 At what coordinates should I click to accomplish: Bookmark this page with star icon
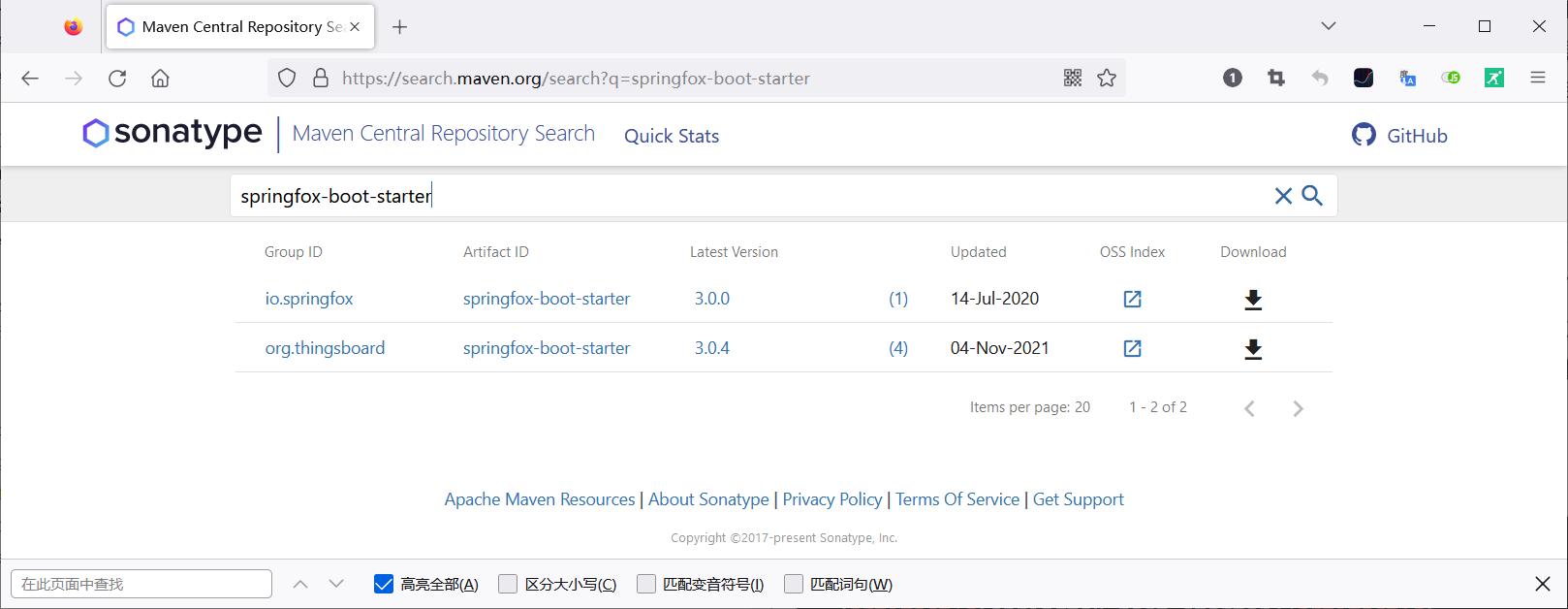pyautogui.click(x=1107, y=79)
